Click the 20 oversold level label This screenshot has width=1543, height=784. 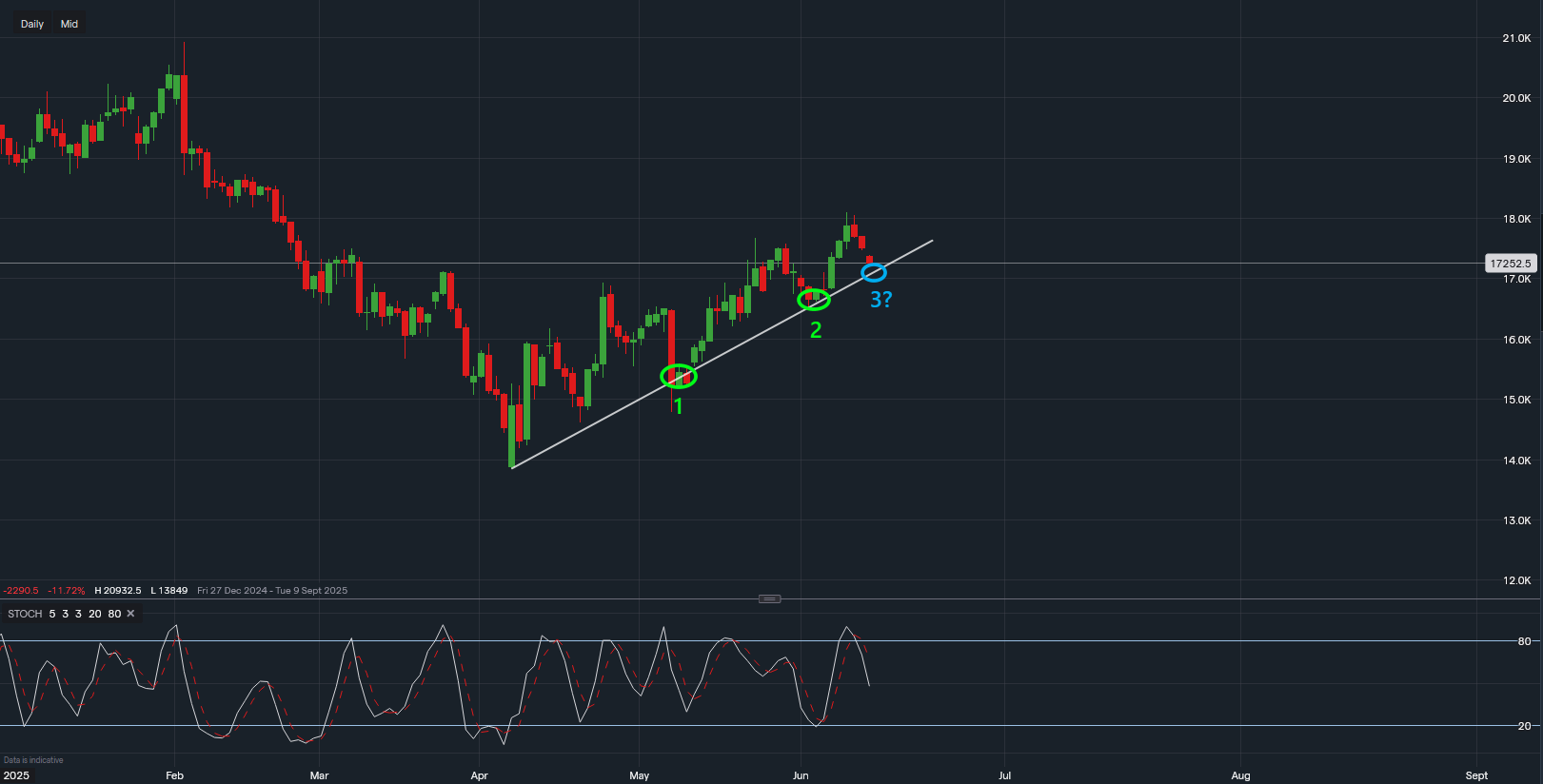1524,726
